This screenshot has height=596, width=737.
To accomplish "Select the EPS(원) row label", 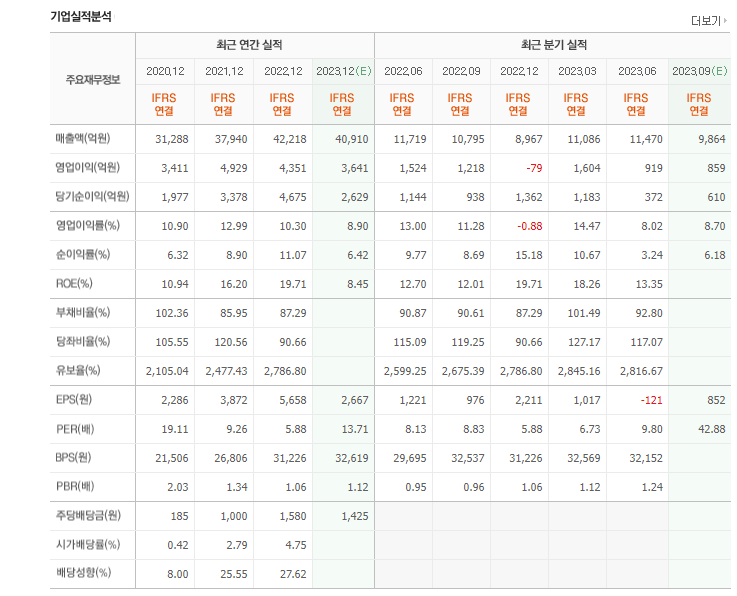I will [x=74, y=400].
